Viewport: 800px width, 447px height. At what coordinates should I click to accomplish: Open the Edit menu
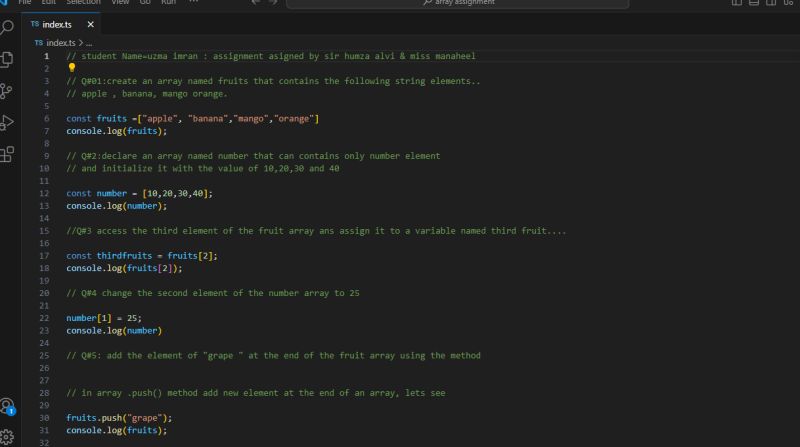tap(48, 3)
